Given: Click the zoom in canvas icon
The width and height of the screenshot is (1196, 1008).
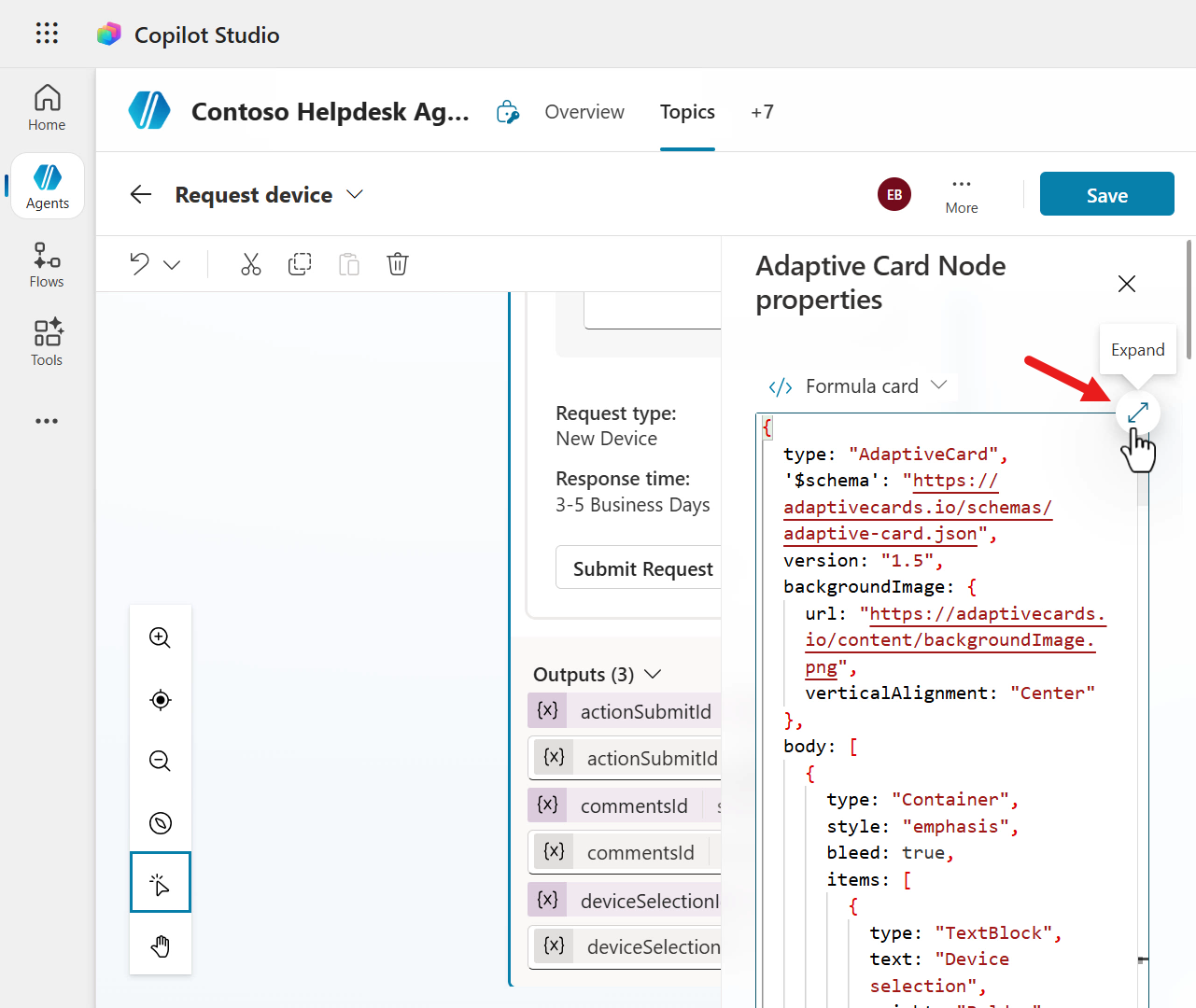Looking at the screenshot, I should tap(161, 637).
